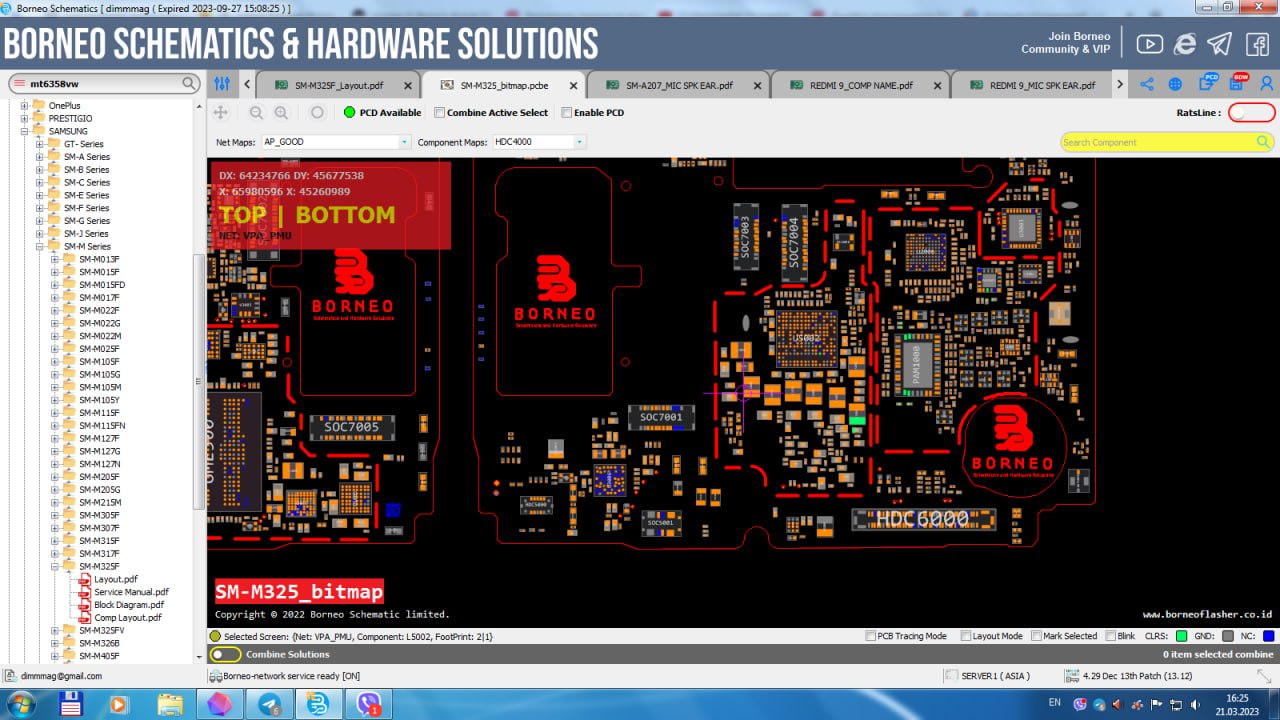Expand the GT- Series node
The width and height of the screenshot is (1280, 720).
tap(41, 144)
